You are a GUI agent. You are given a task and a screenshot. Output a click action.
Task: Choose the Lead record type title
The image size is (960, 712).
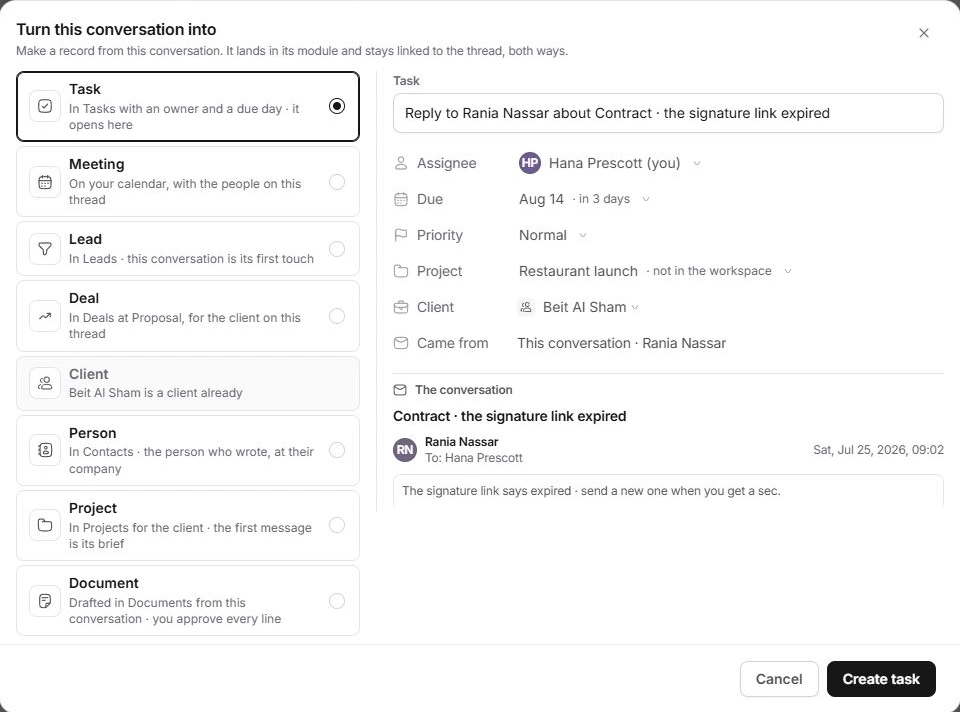[85, 239]
